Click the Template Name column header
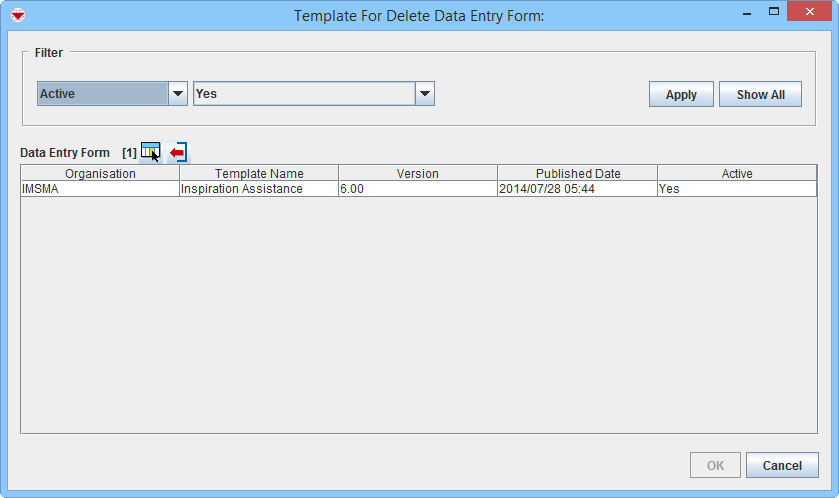839x498 pixels. (x=259, y=173)
